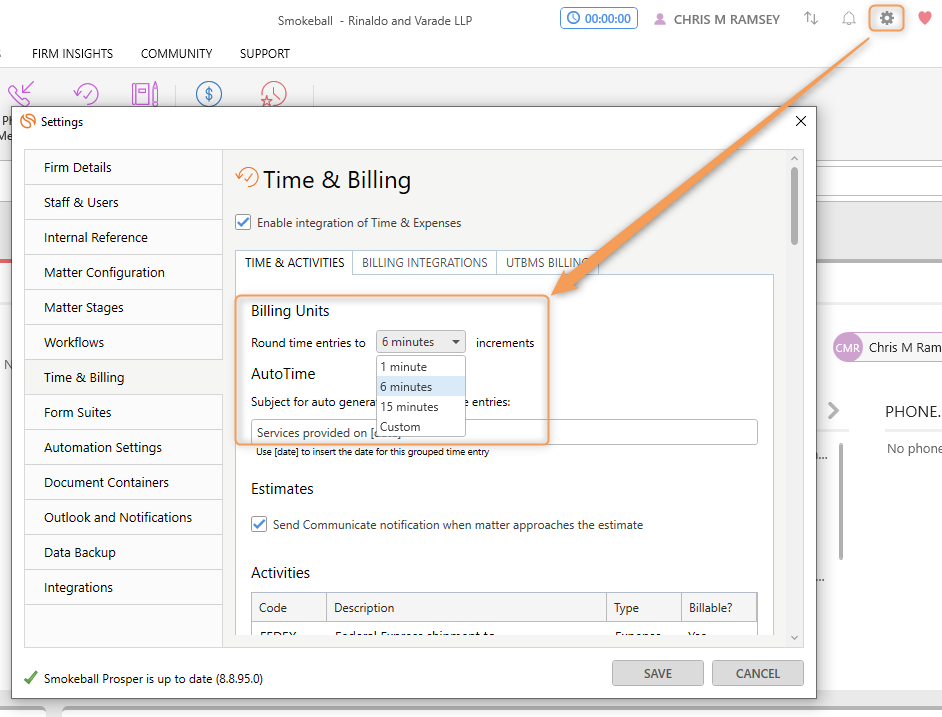Viewport: 942px width, 717px height.
Task: Close the Settings dialog
Action: point(800,121)
